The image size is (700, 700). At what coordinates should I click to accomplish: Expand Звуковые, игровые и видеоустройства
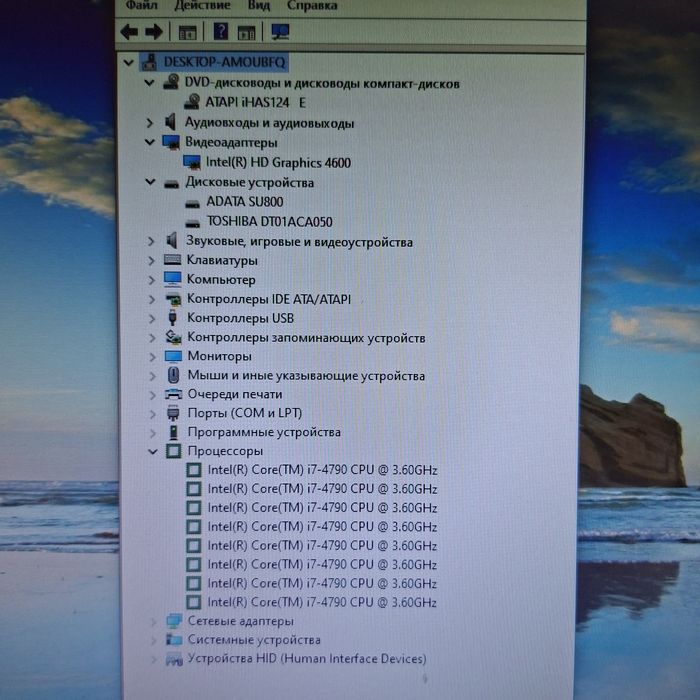point(151,242)
